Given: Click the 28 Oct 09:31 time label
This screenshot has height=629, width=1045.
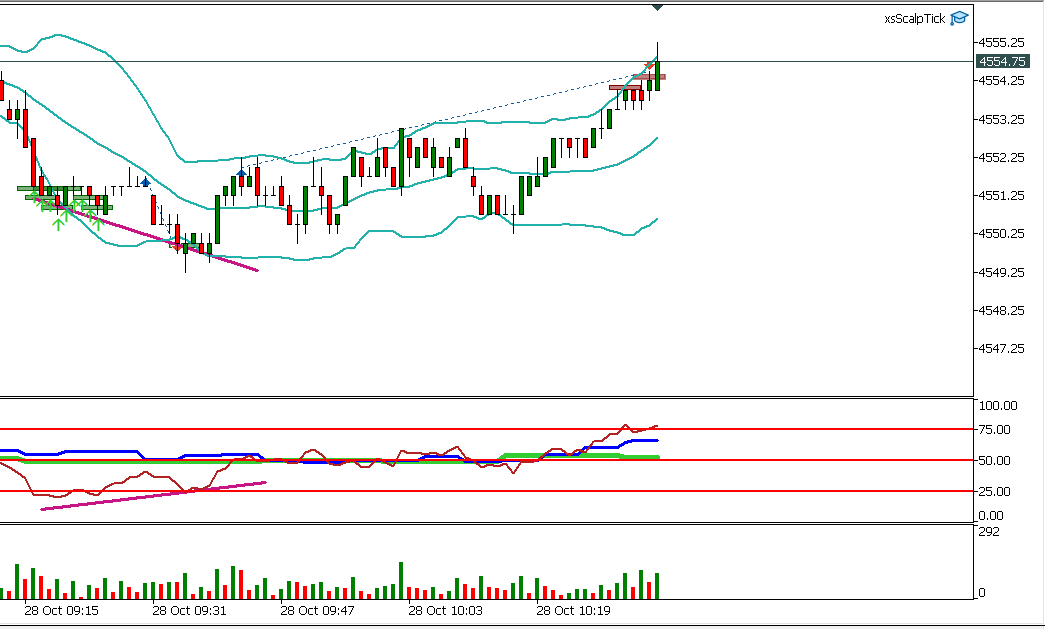Looking at the screenshot, I should pyautogui.click(x=189, y=610).
